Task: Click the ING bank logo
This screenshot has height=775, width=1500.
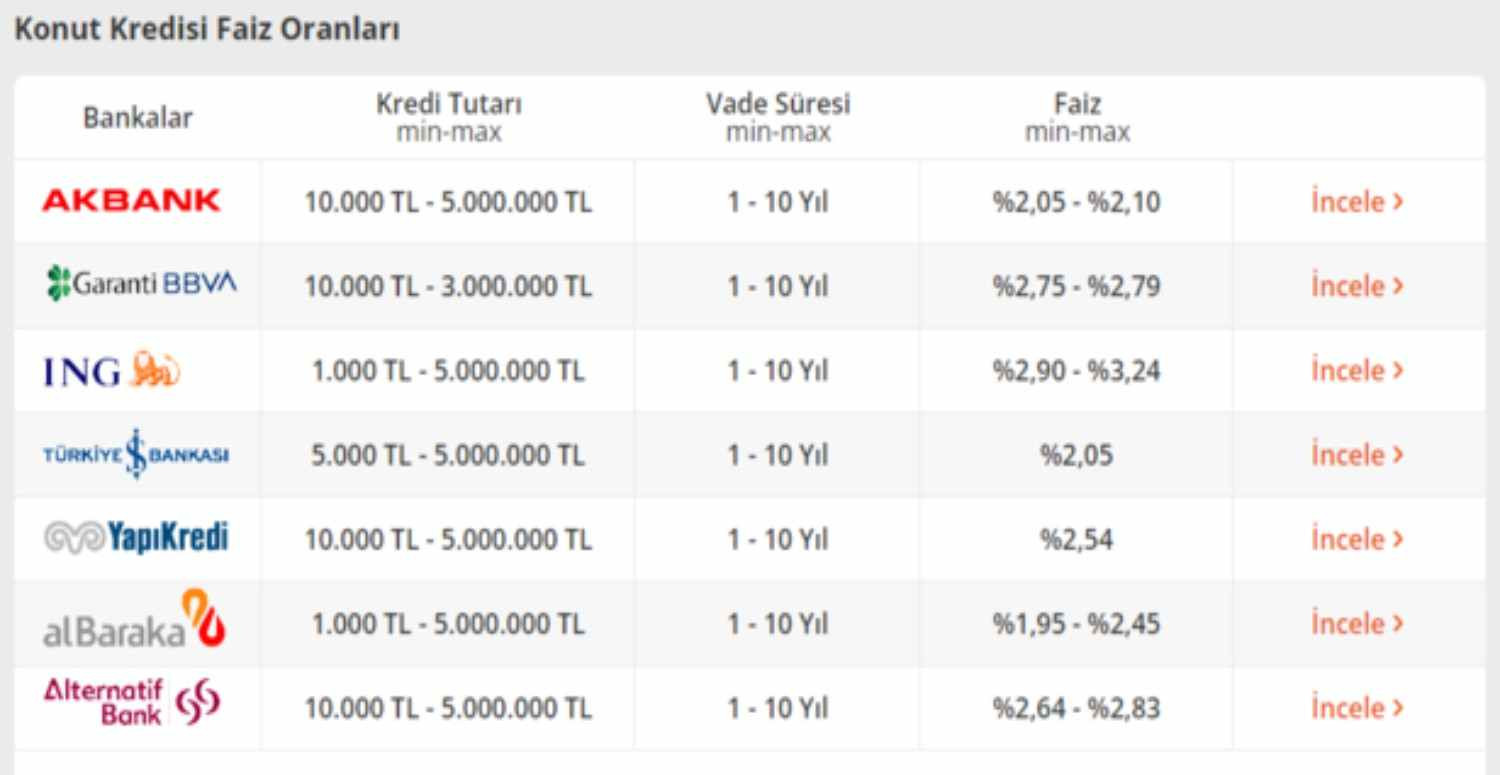Action: pyautogui.click(x=112, y=370)
